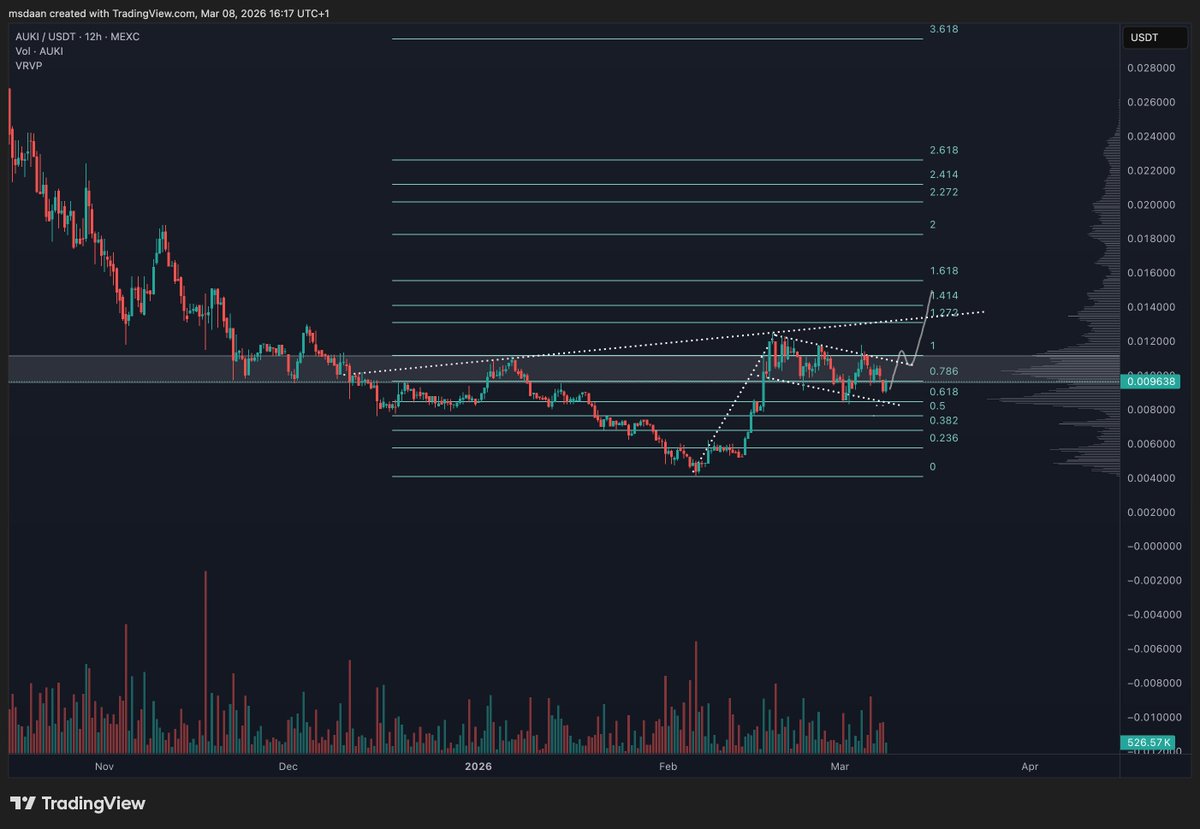The height and width of the screenshot is (829, 1200).
Task: Select the 0.5 Fibonacci level label
Action: point(937,406)
